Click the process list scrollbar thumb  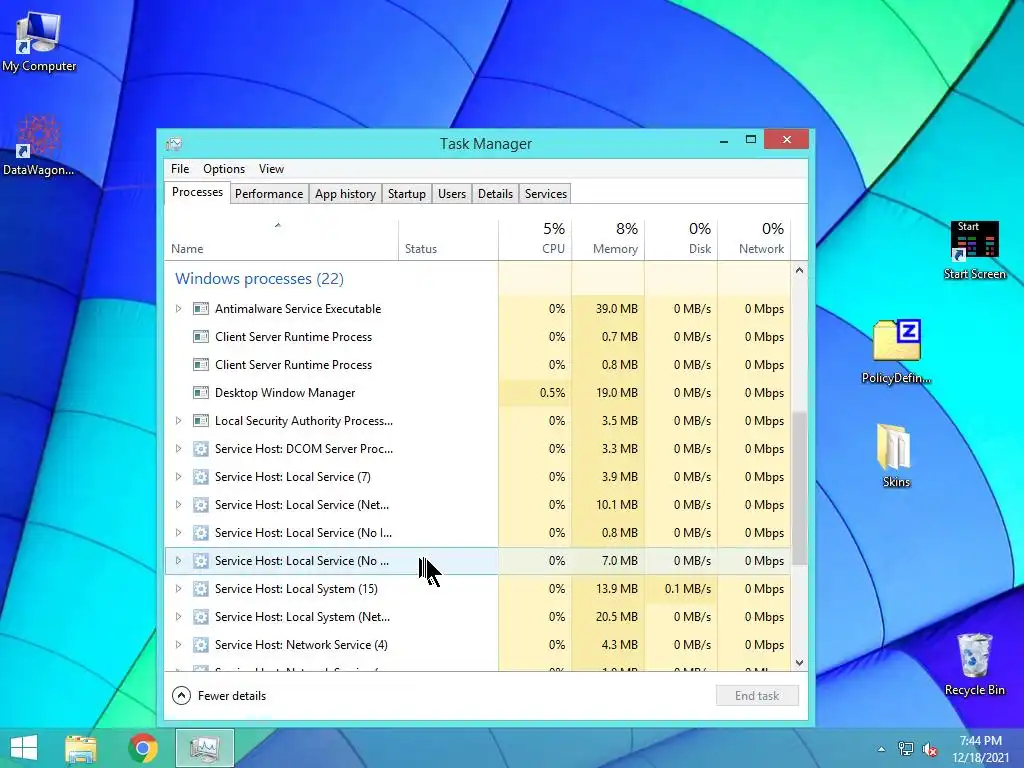tap(799, 488)
